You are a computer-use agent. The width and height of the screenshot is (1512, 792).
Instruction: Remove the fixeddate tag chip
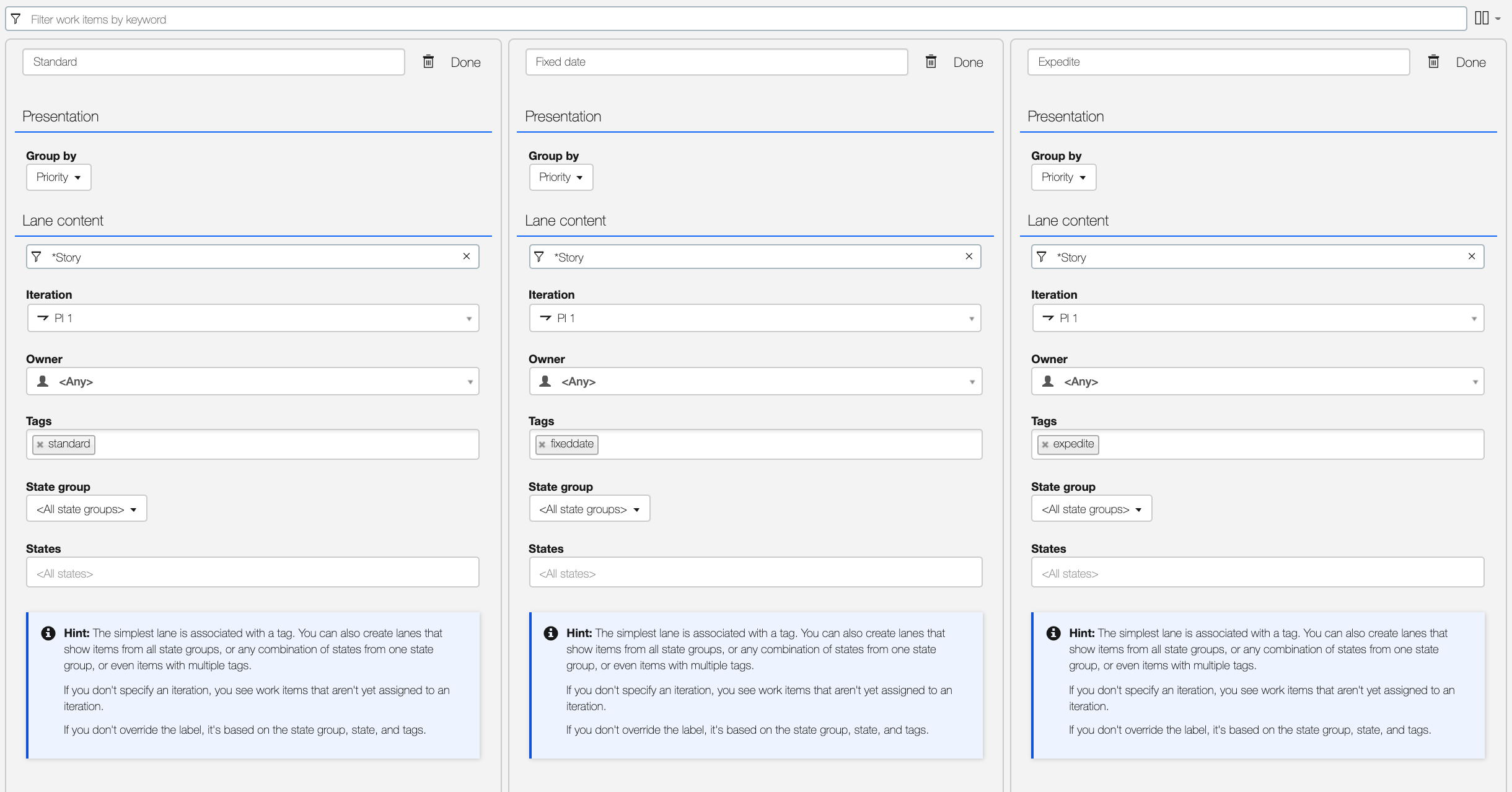coord(542,444)
